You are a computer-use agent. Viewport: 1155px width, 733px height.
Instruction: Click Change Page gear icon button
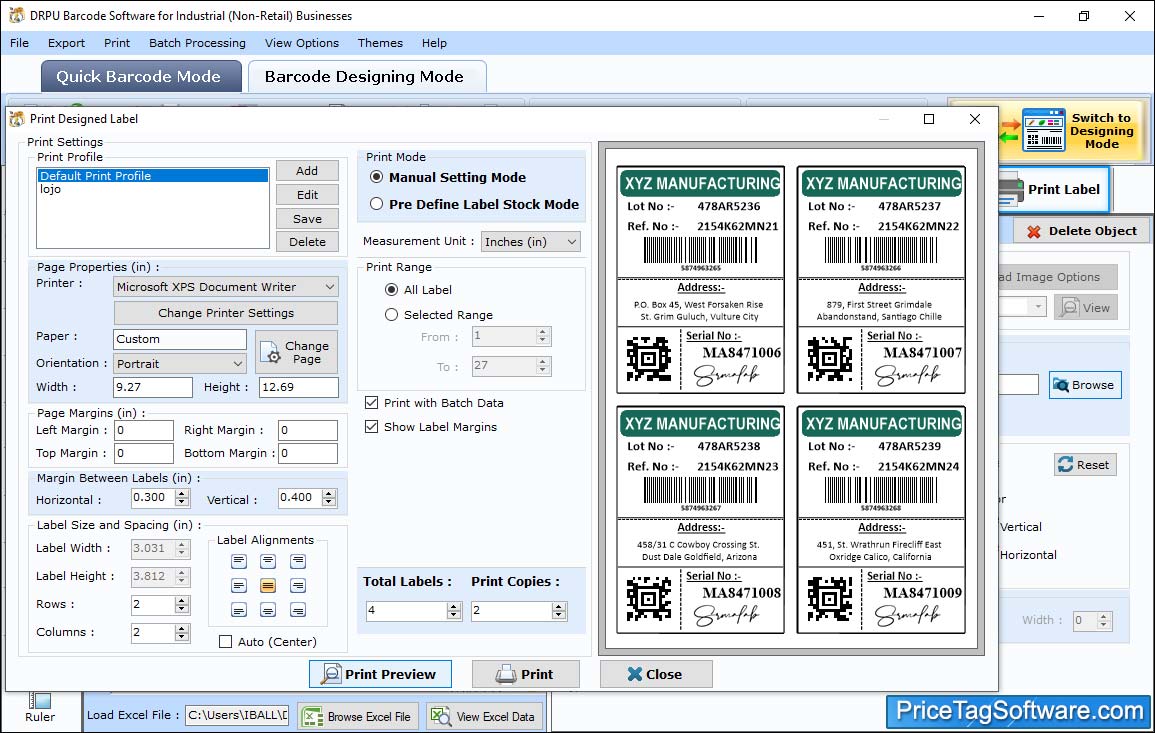point(297,352)
